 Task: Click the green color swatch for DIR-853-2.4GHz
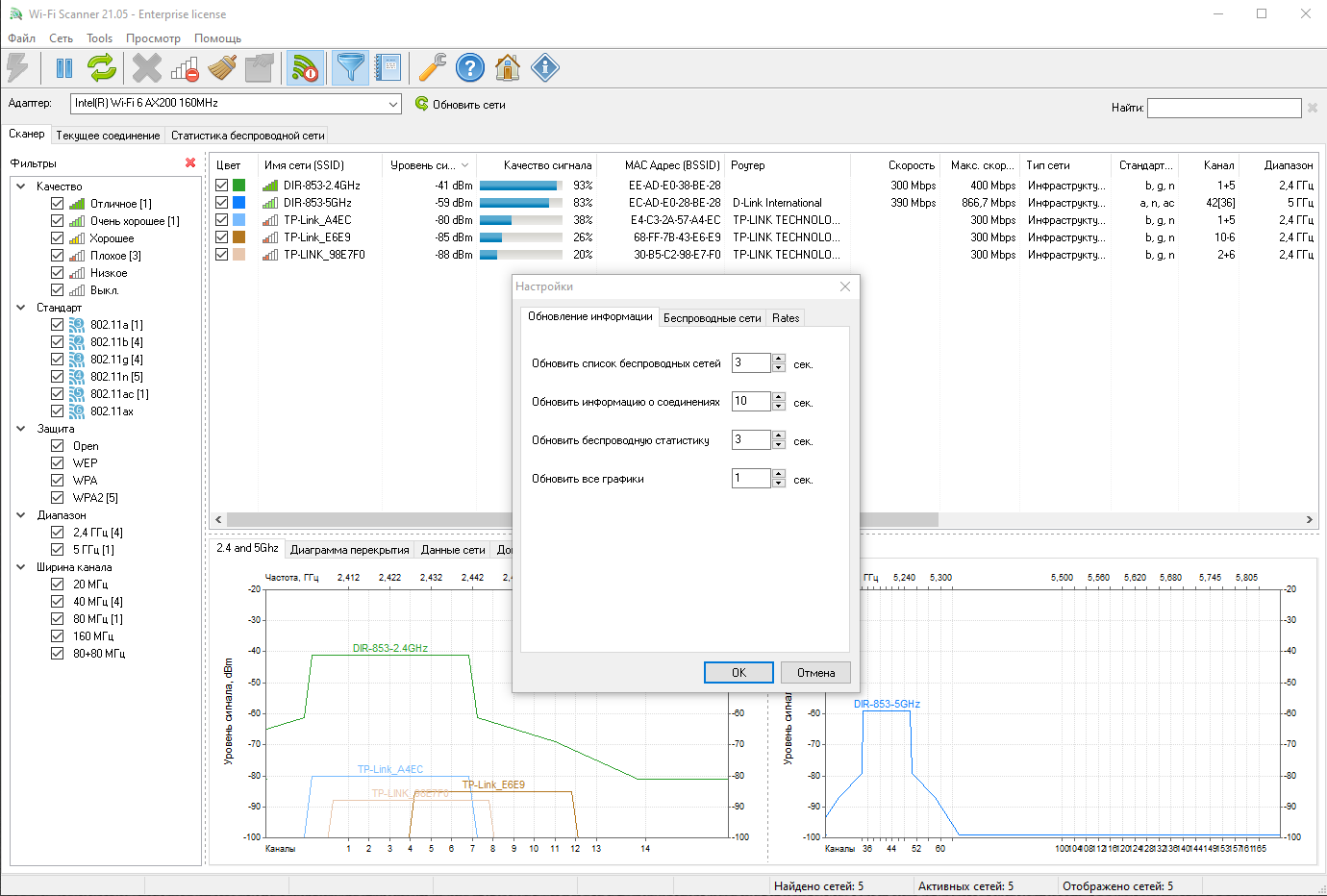239,186
